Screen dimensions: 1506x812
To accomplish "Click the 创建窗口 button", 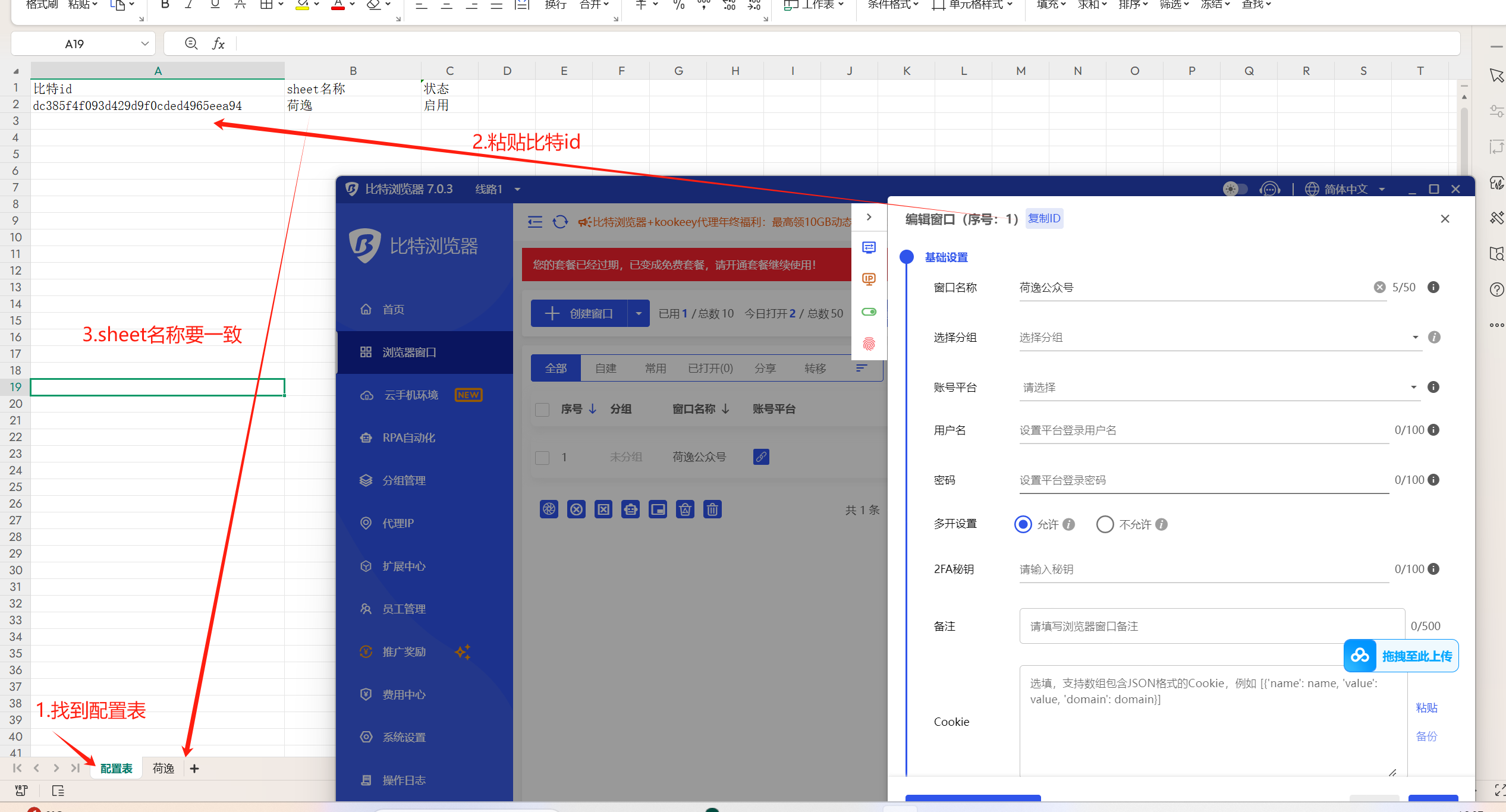I will pos(579,313).
